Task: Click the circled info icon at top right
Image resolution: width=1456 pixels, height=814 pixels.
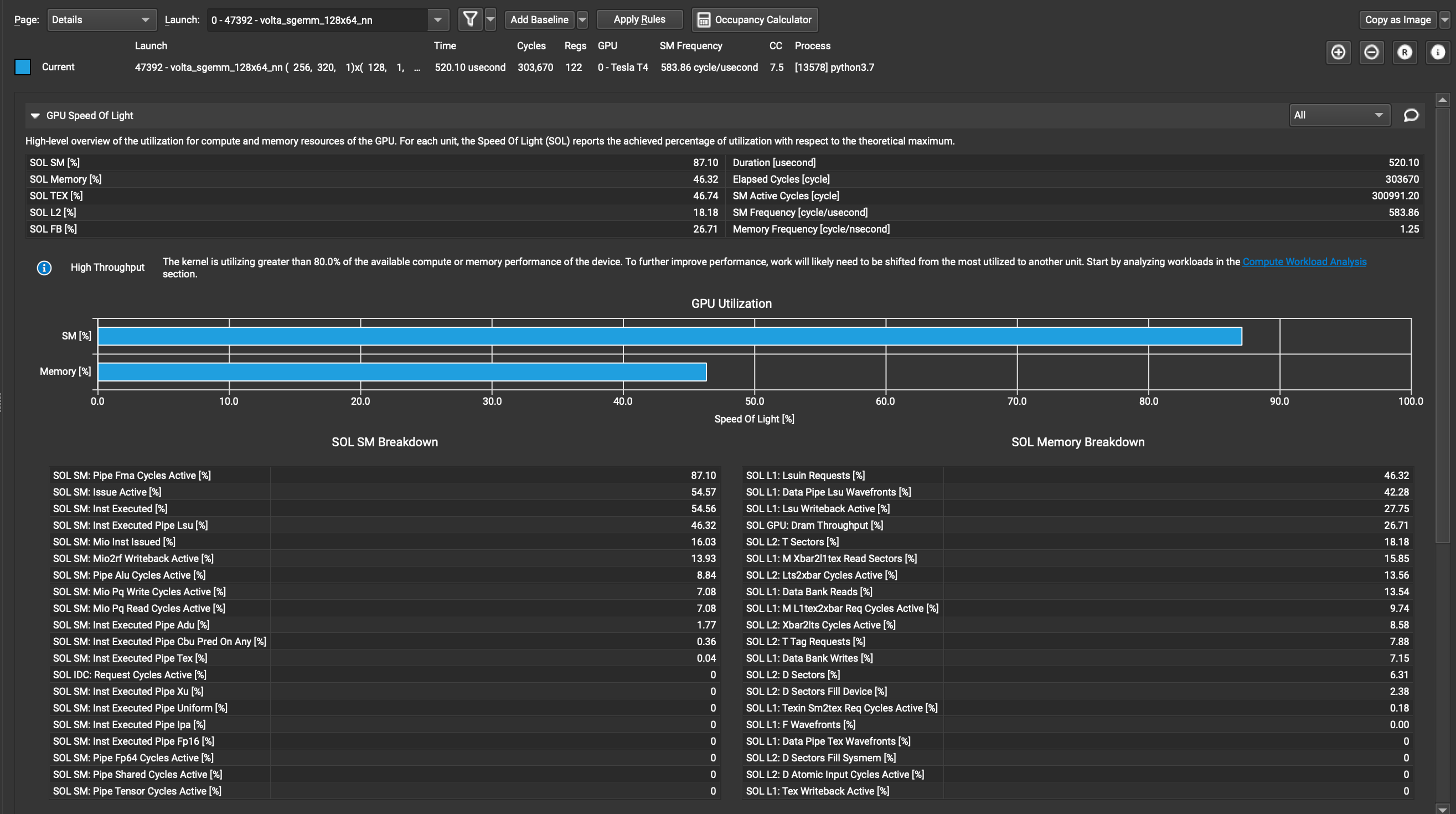Action: click(x=1438, y=53)
